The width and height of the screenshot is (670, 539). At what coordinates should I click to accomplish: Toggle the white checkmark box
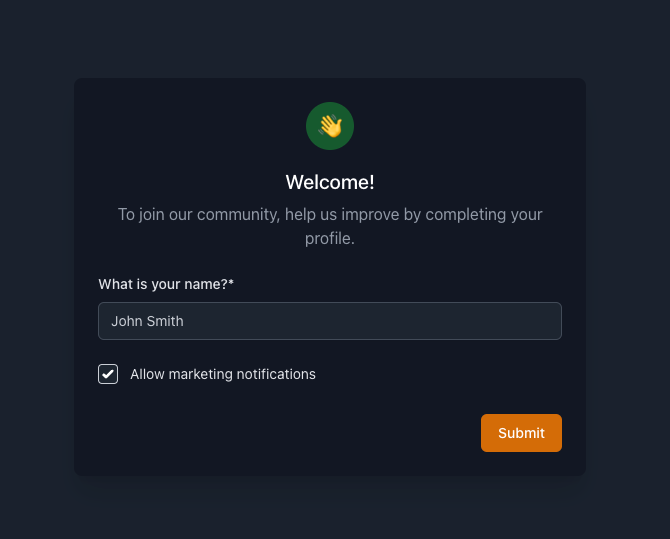coord(108,374)
